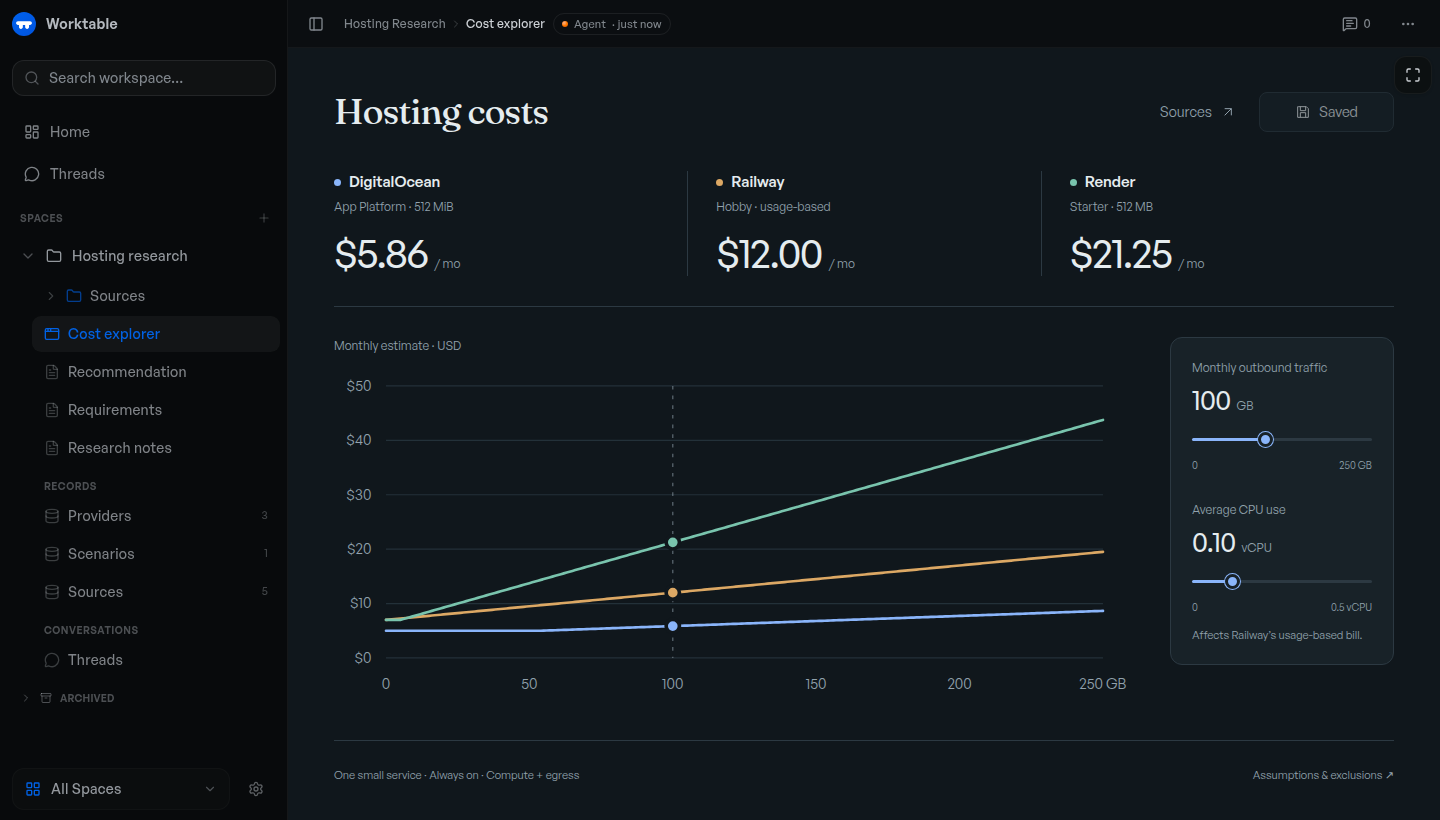The image size is (1440, 820).
Task: Open the more options ellipsis menu
Action: tap(1408, 24)
